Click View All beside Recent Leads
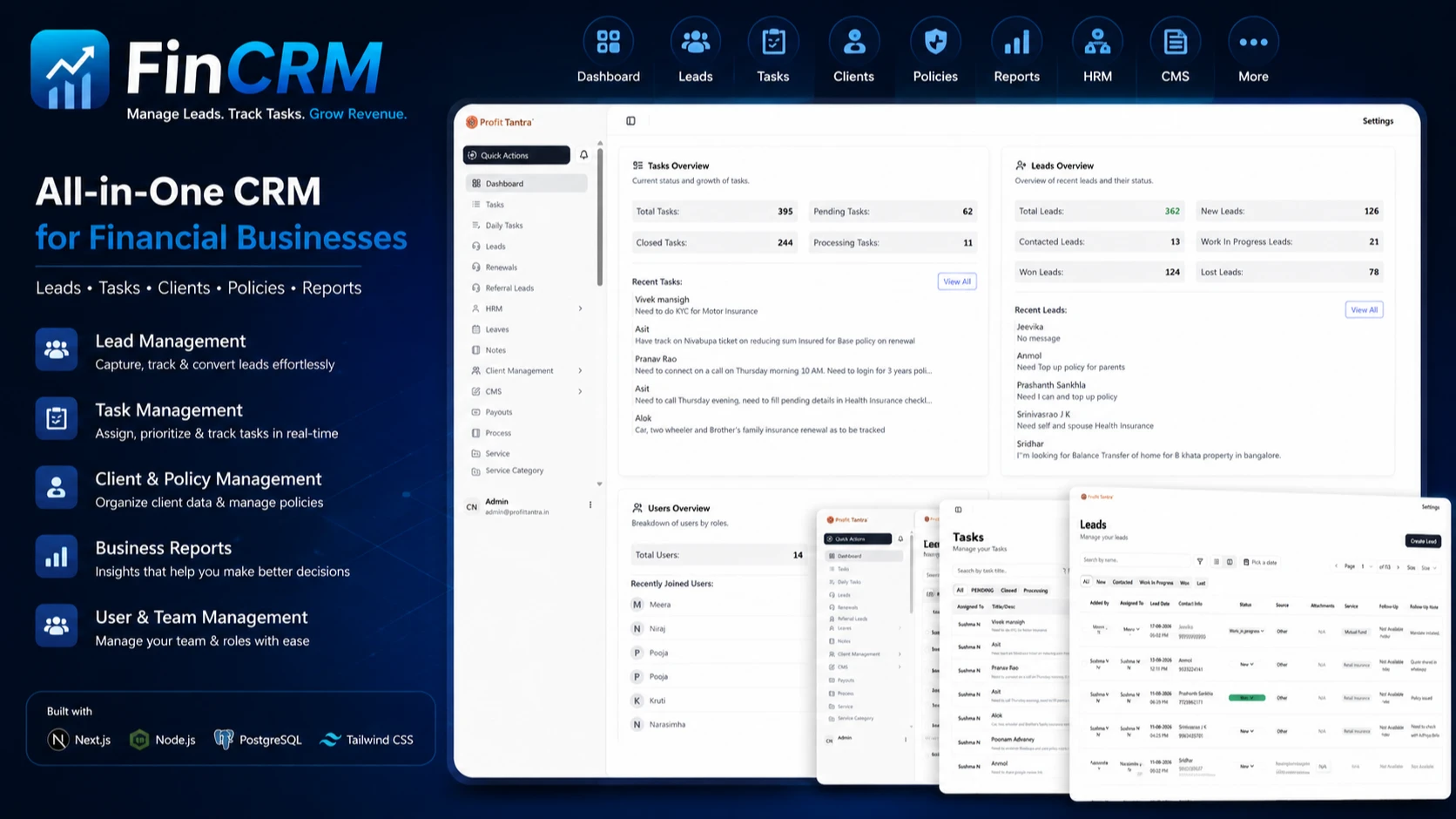1456x819 pixels. click(x=1364, y=309)
